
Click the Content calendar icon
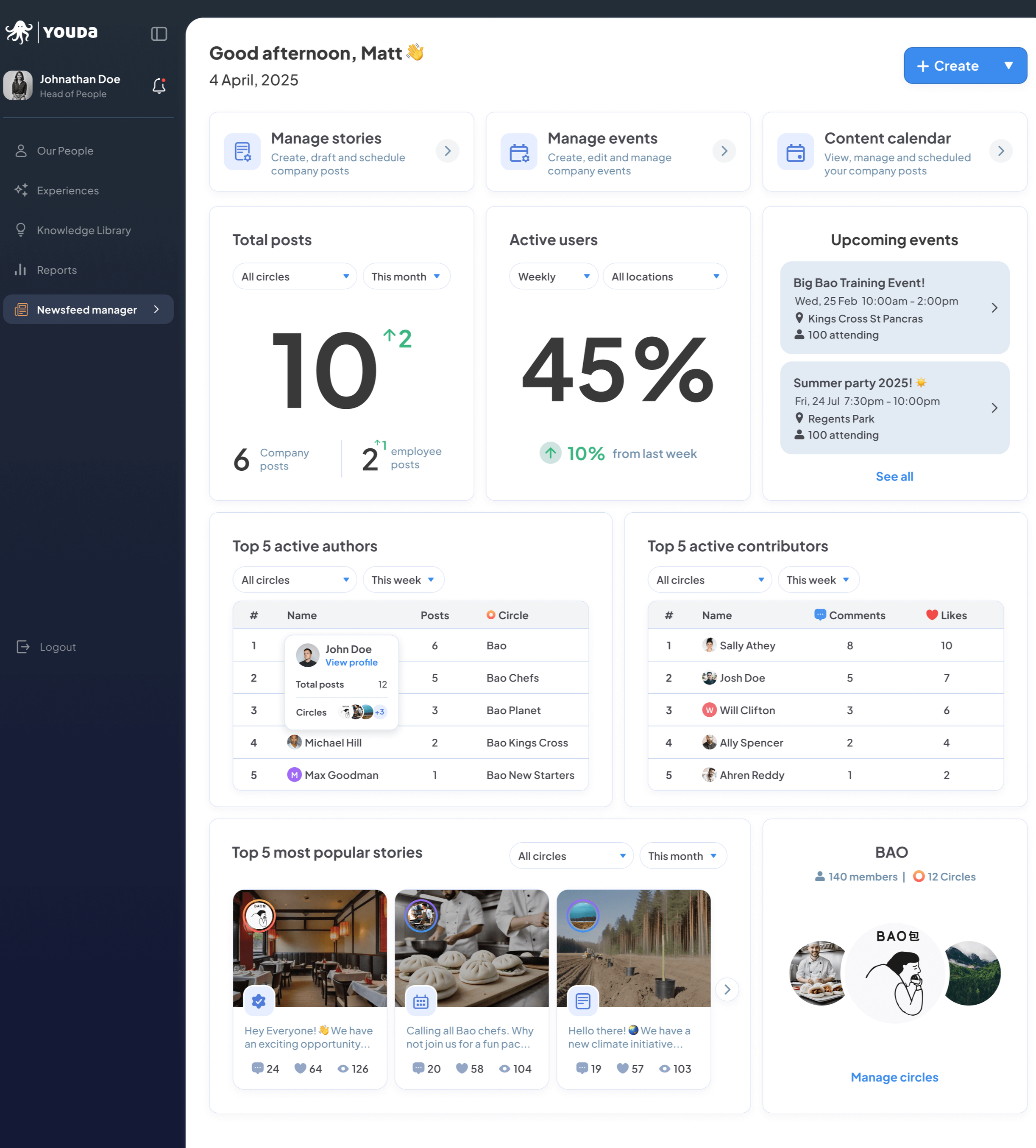(795, 151)
